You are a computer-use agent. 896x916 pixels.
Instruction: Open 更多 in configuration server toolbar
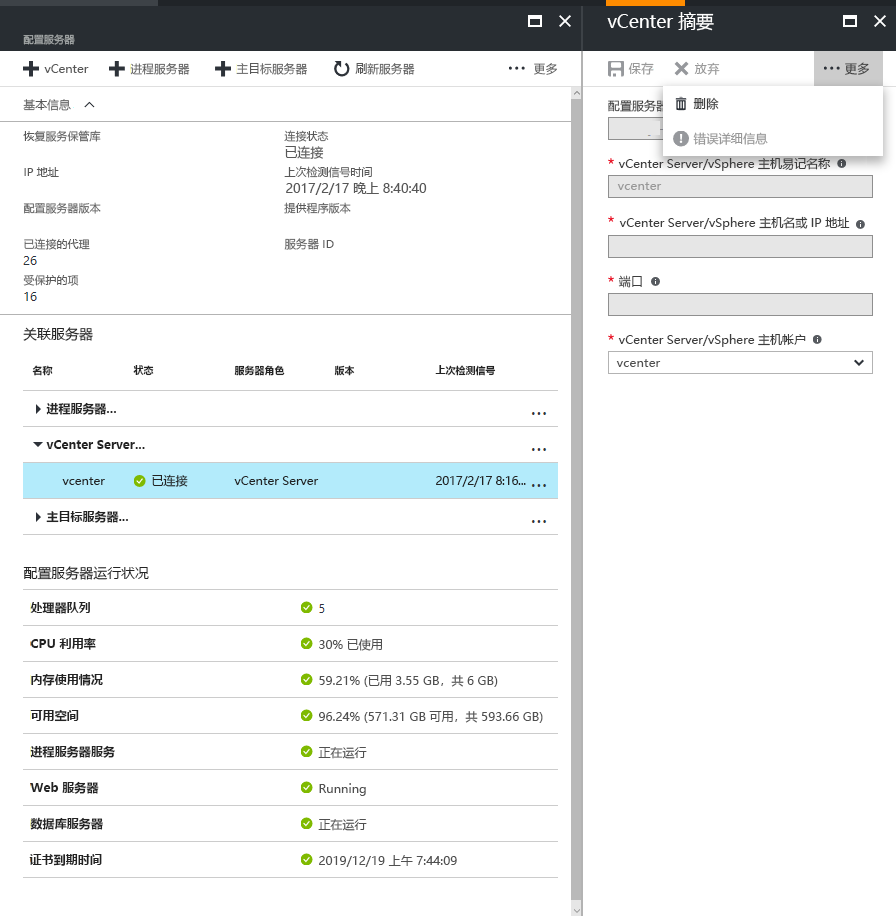pyautogui.click(x=533, y=69)
